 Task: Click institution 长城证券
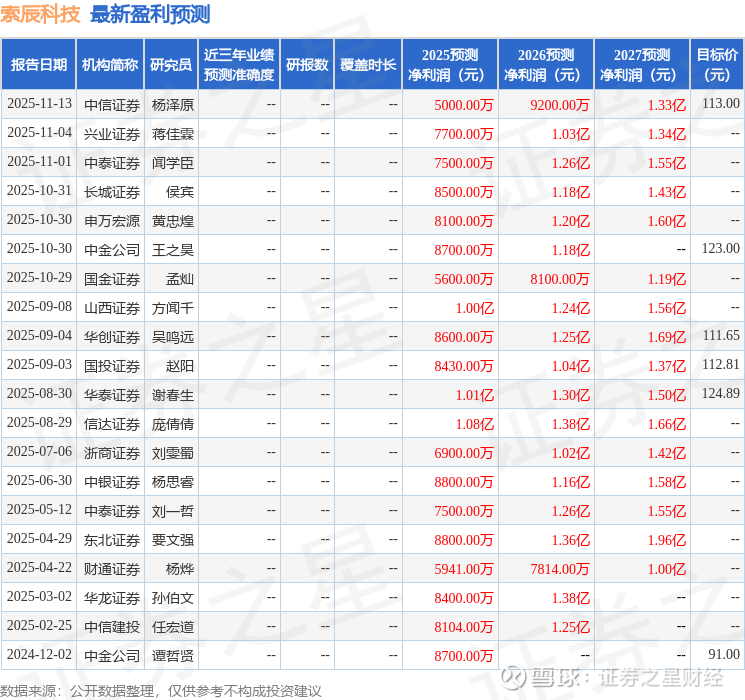point(112,192)
